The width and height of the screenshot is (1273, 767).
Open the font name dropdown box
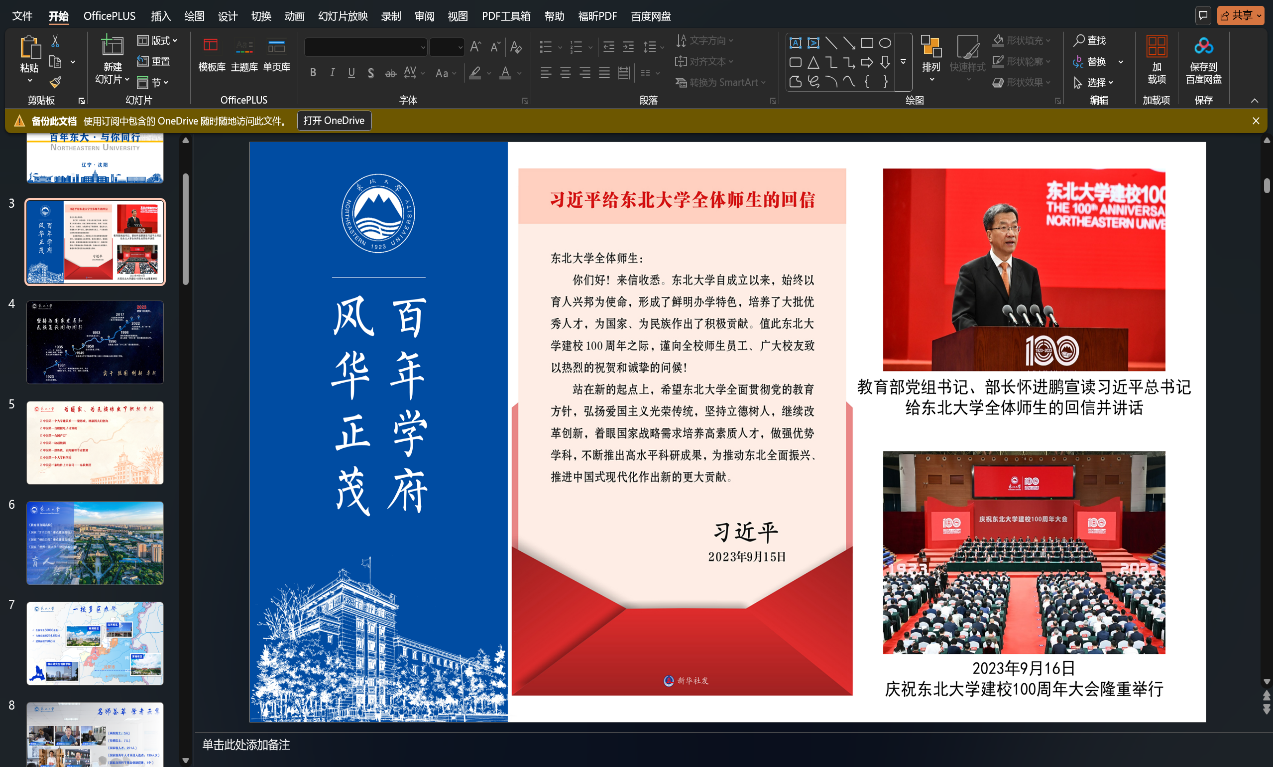[x=366, y=47]
